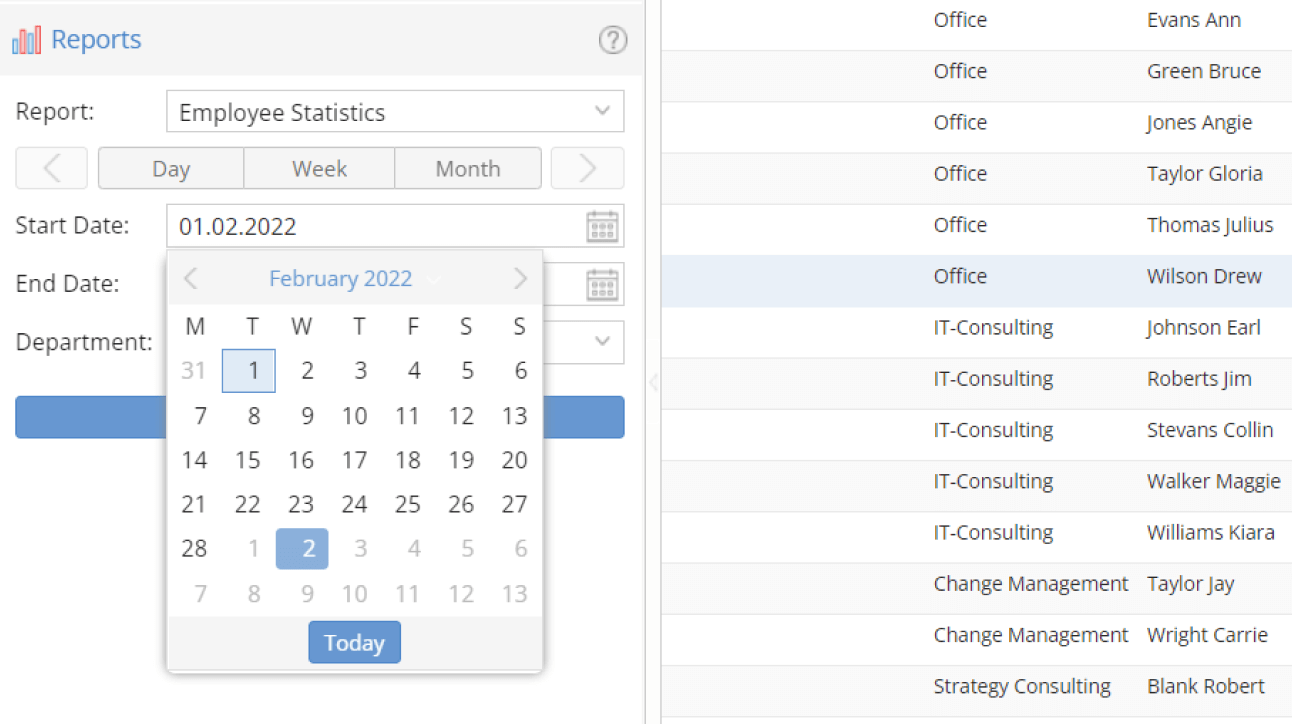Click inside the Start Date input field
This screenshot has height=724, width=1292.
pos(300,226)
